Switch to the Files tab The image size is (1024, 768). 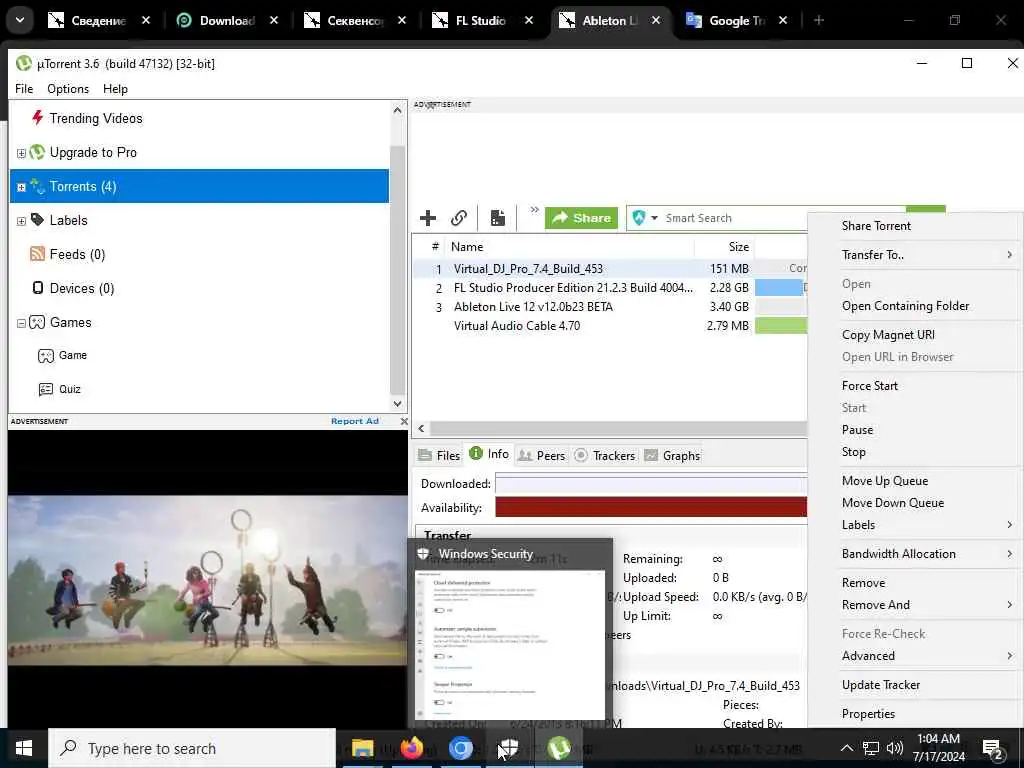tap(439, 455)
